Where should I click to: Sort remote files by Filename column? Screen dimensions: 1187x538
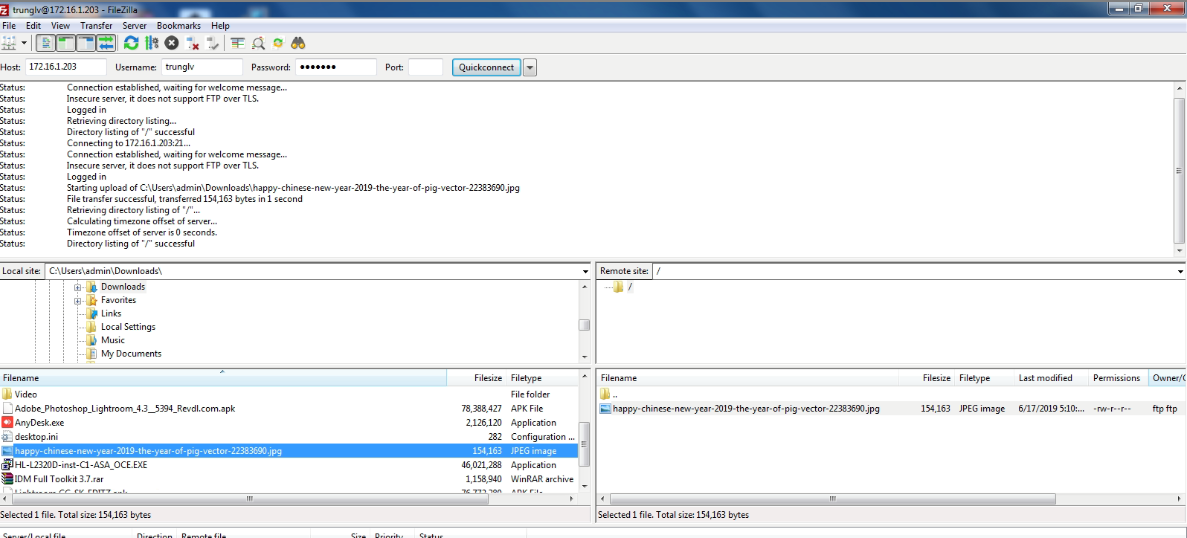point(748,378)
